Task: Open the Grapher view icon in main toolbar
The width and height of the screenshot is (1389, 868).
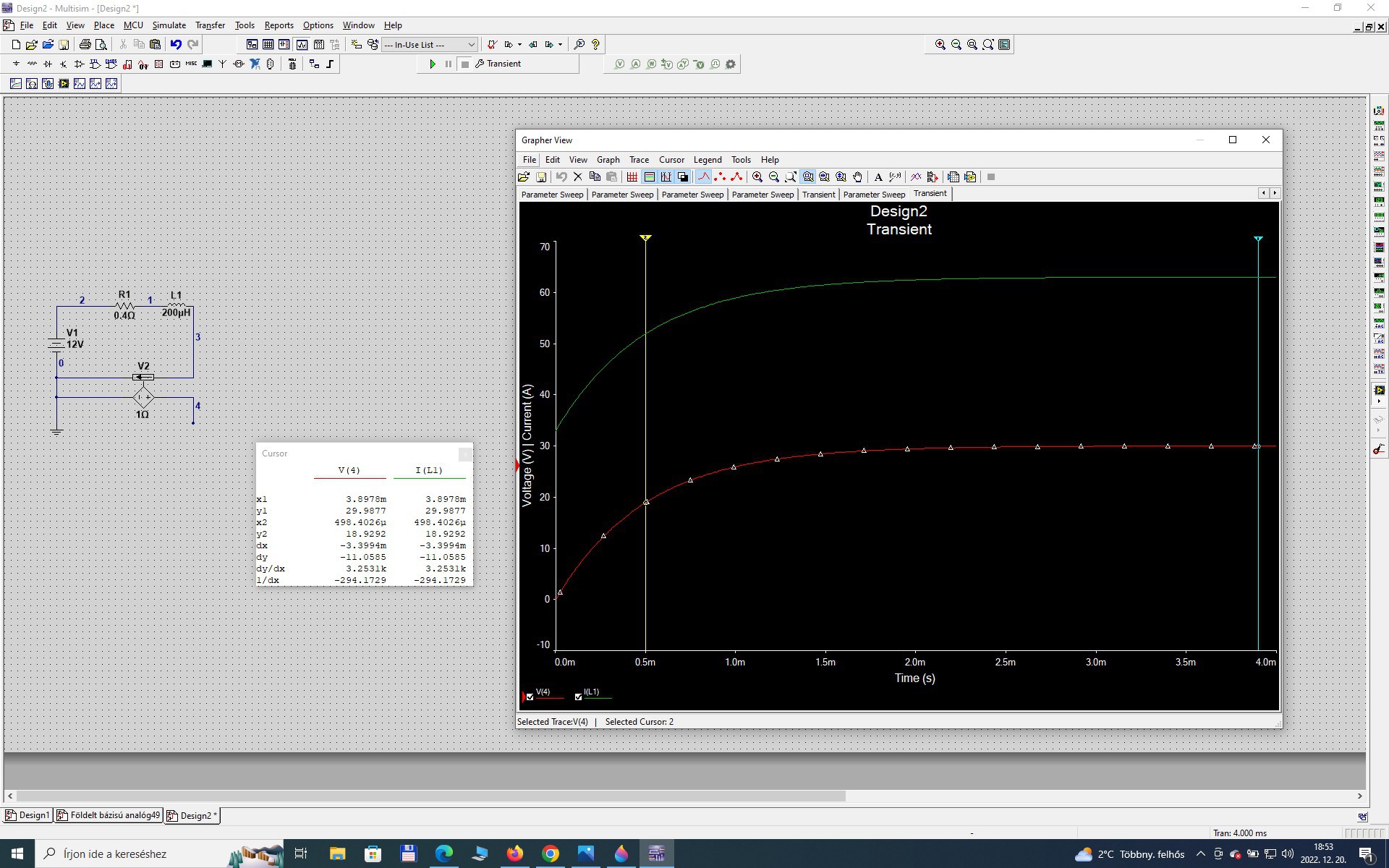Action: (302, 44)
